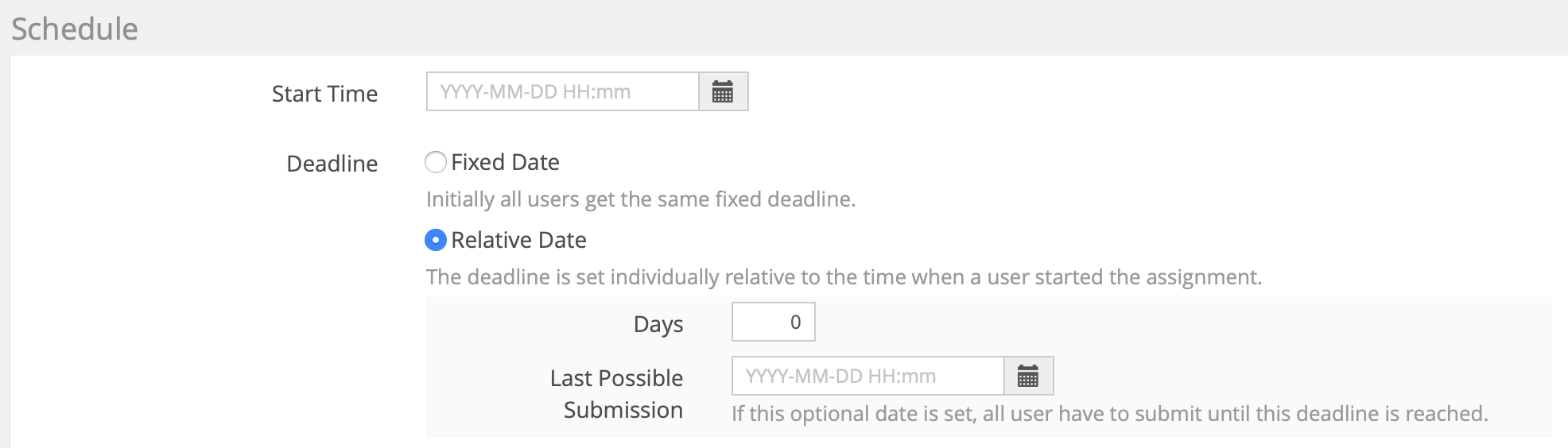Open the Start Time calendar picker

[723, 92]
